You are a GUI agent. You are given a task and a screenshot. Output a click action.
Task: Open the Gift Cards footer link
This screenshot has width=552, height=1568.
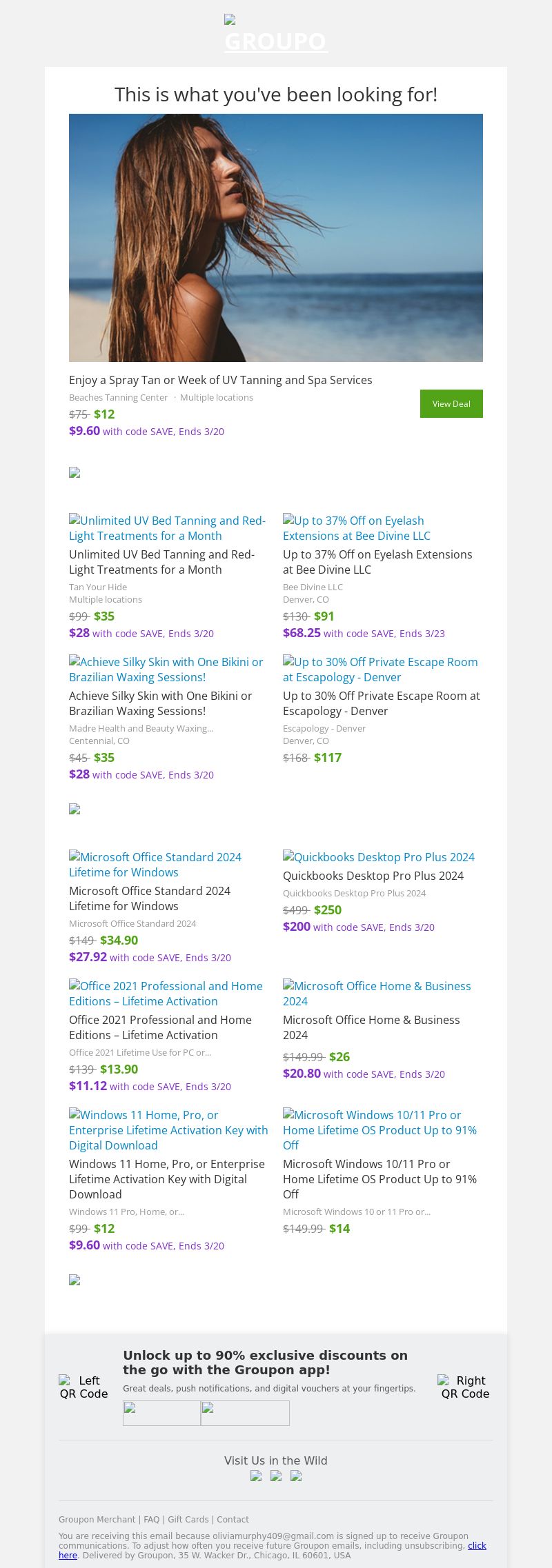point(188,1519)
